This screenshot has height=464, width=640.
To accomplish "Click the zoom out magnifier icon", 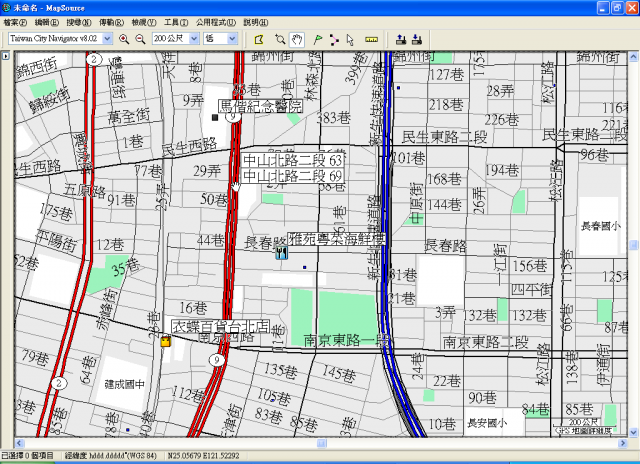I will [x=140, y=39].
